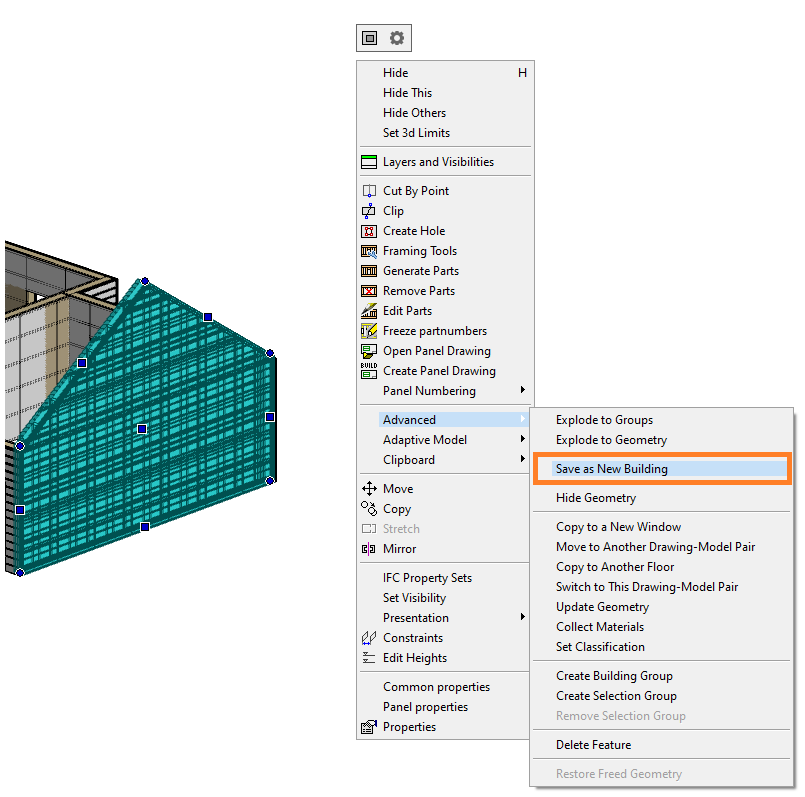Open Framing Tools from the context menu

[x=419, y=251]
